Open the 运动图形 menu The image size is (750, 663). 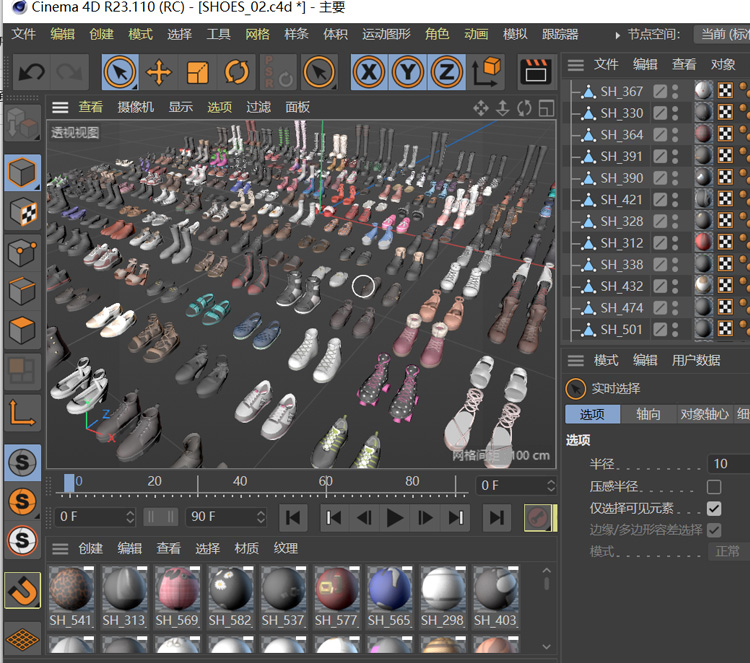386,34
